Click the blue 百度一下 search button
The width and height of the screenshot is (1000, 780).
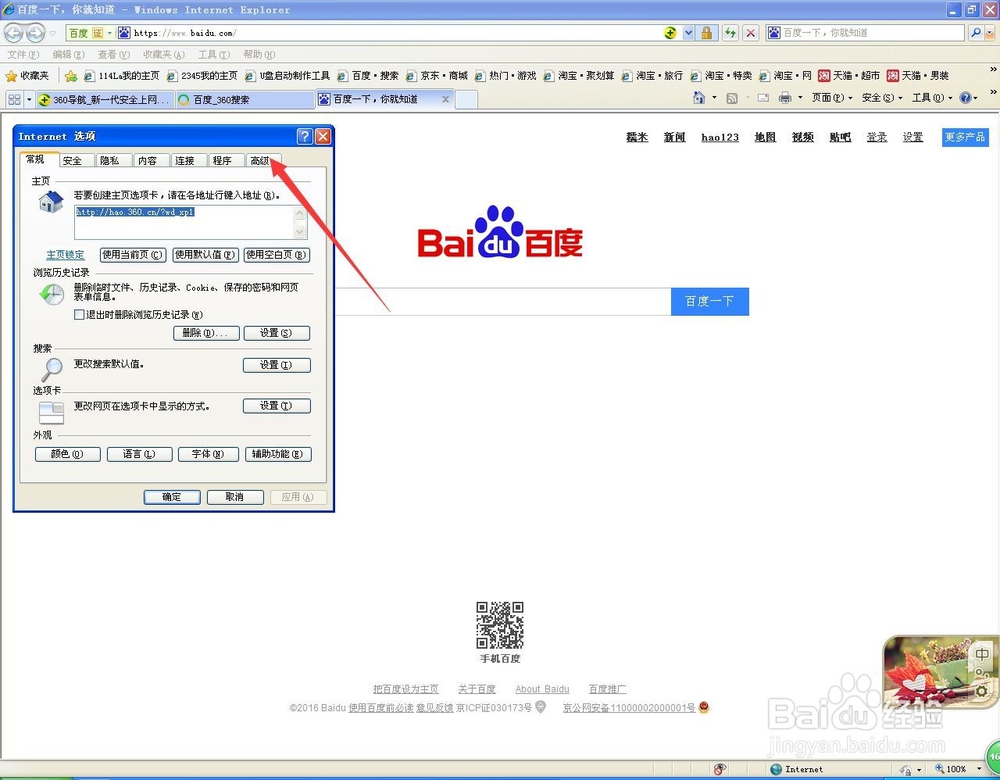(x=710, y=301)
